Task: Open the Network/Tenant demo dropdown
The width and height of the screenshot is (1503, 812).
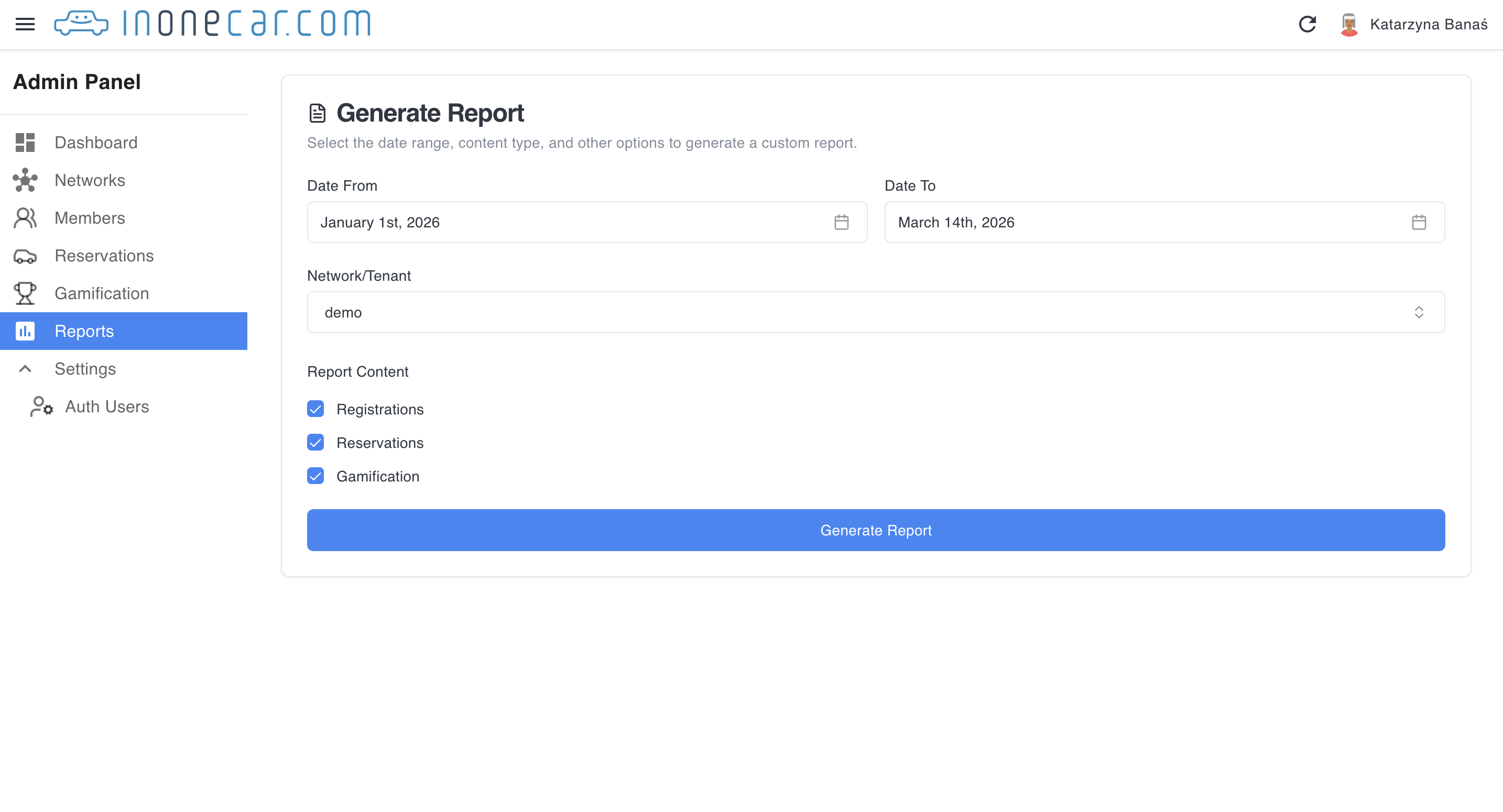Action: click(875, 313)
